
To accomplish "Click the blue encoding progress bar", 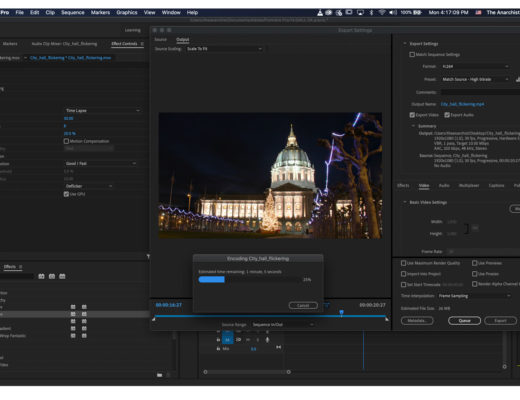I will [x=212, y=279].
